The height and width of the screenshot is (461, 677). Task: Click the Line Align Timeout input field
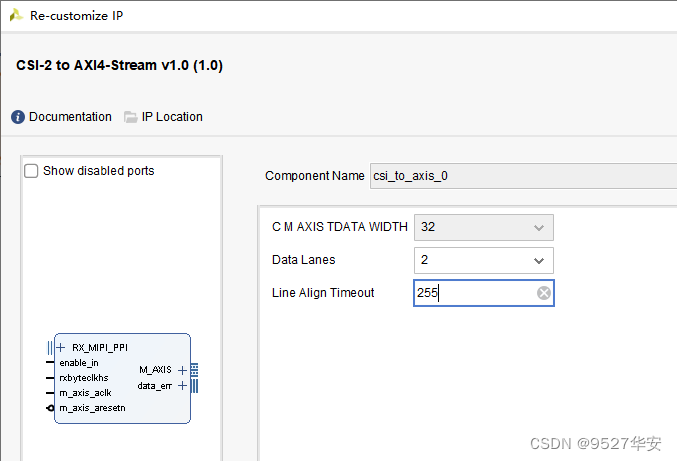pos(475,293)
